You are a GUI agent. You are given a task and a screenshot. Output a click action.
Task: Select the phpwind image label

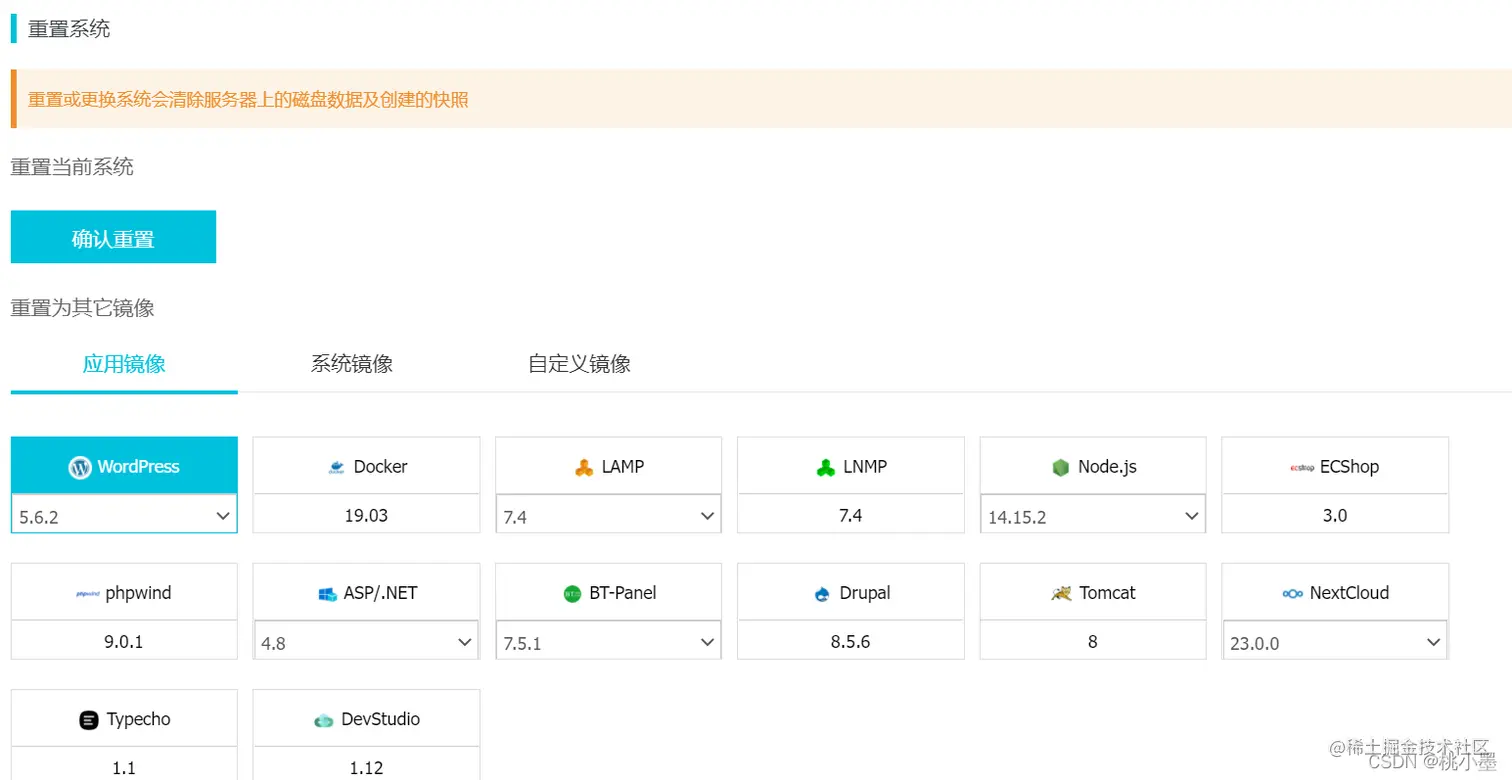pos(138,593)
